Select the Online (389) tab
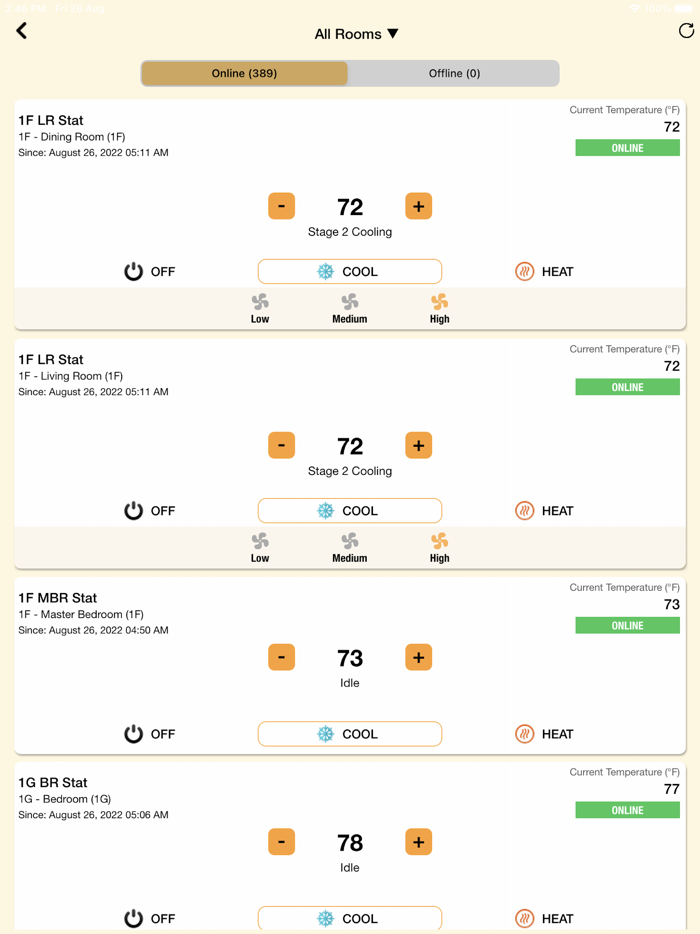 [244, 73]
